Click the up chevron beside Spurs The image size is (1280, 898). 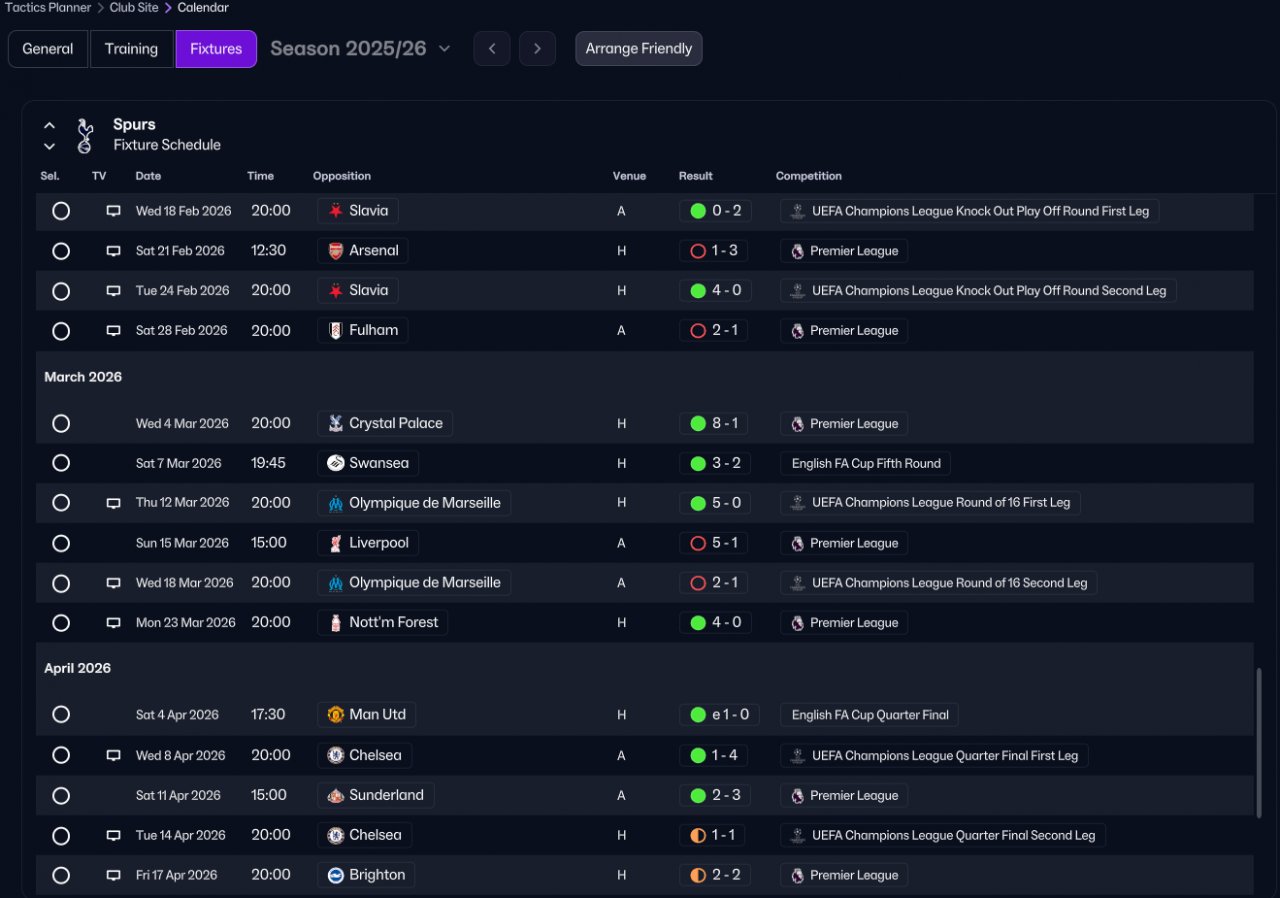pyautogui.click(x=49, y=126)
